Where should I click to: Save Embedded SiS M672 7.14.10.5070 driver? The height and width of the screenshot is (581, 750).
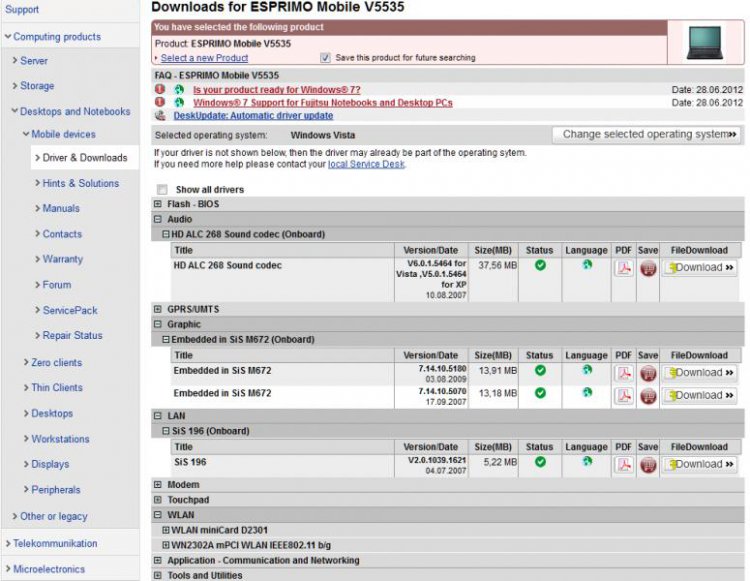click(648, 396)
